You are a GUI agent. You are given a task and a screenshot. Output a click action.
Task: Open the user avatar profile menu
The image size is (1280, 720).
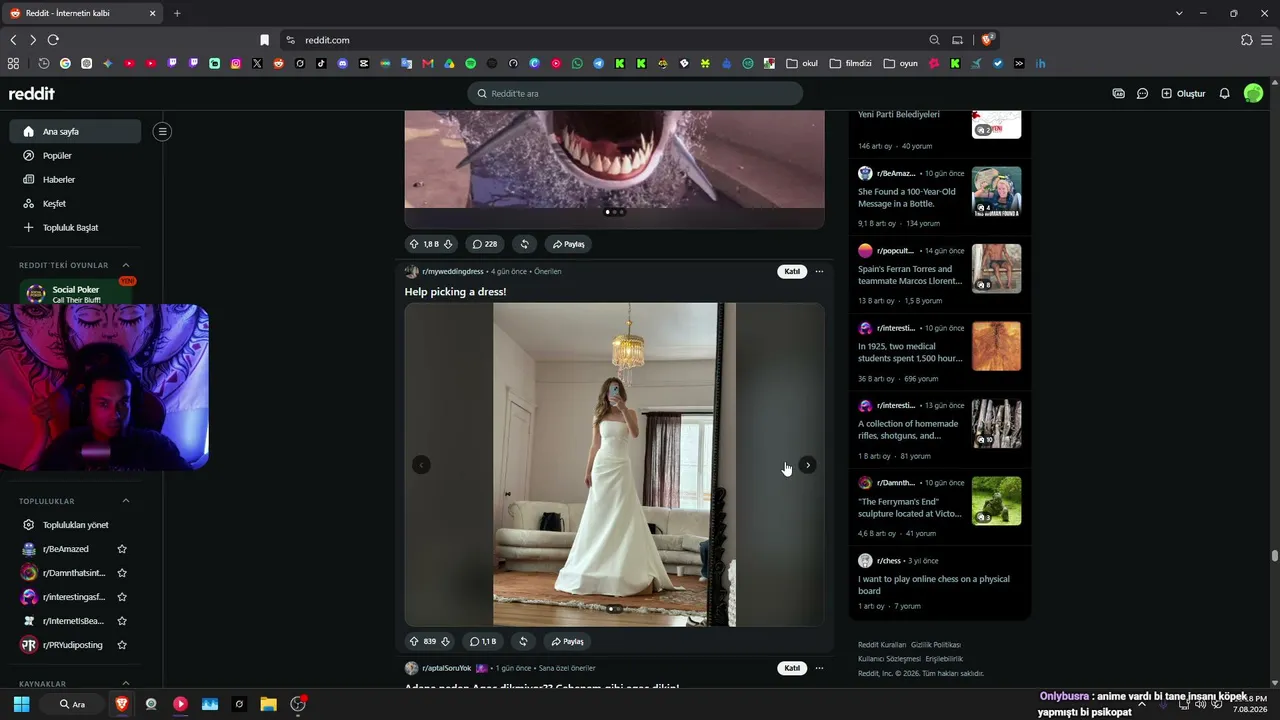point(1253,93)
